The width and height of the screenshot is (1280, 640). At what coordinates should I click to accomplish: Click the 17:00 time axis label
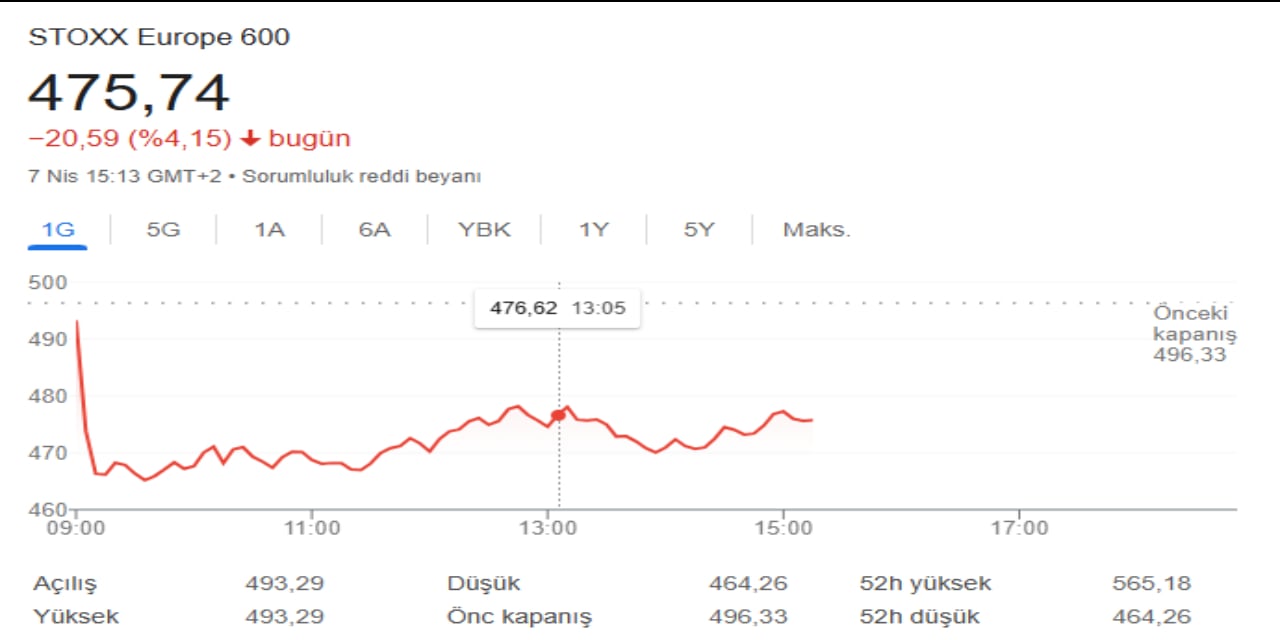click(x=1020, y=527)
